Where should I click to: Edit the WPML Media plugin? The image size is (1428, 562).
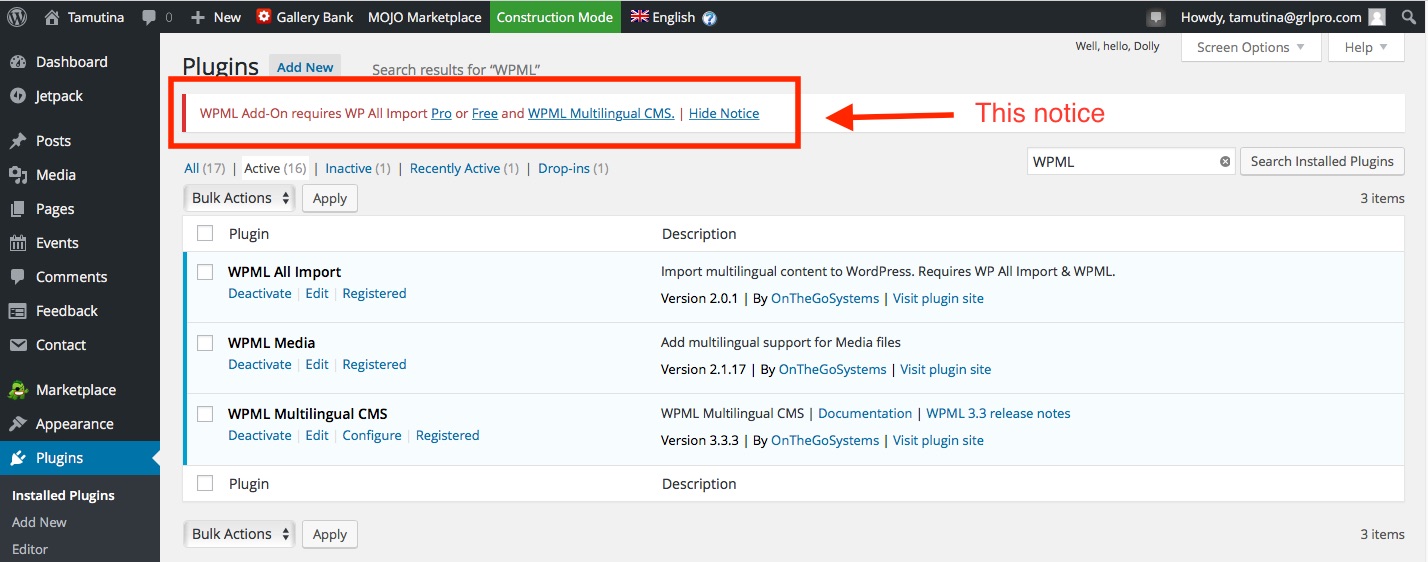click(317, 364)
